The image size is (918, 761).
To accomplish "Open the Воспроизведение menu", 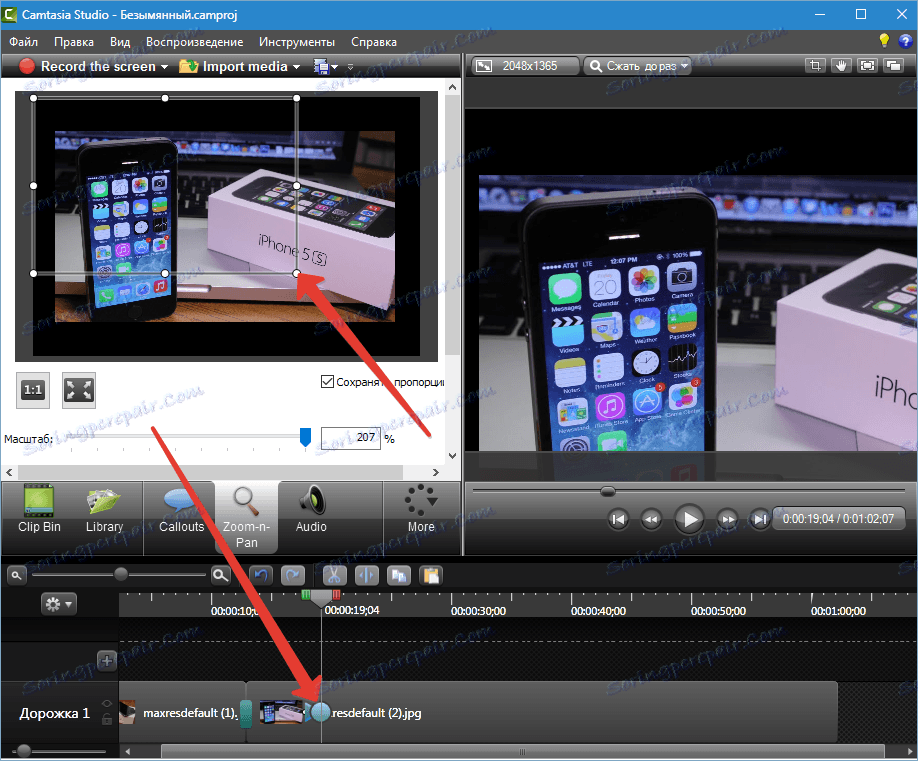I will click(x=194, y=42).
